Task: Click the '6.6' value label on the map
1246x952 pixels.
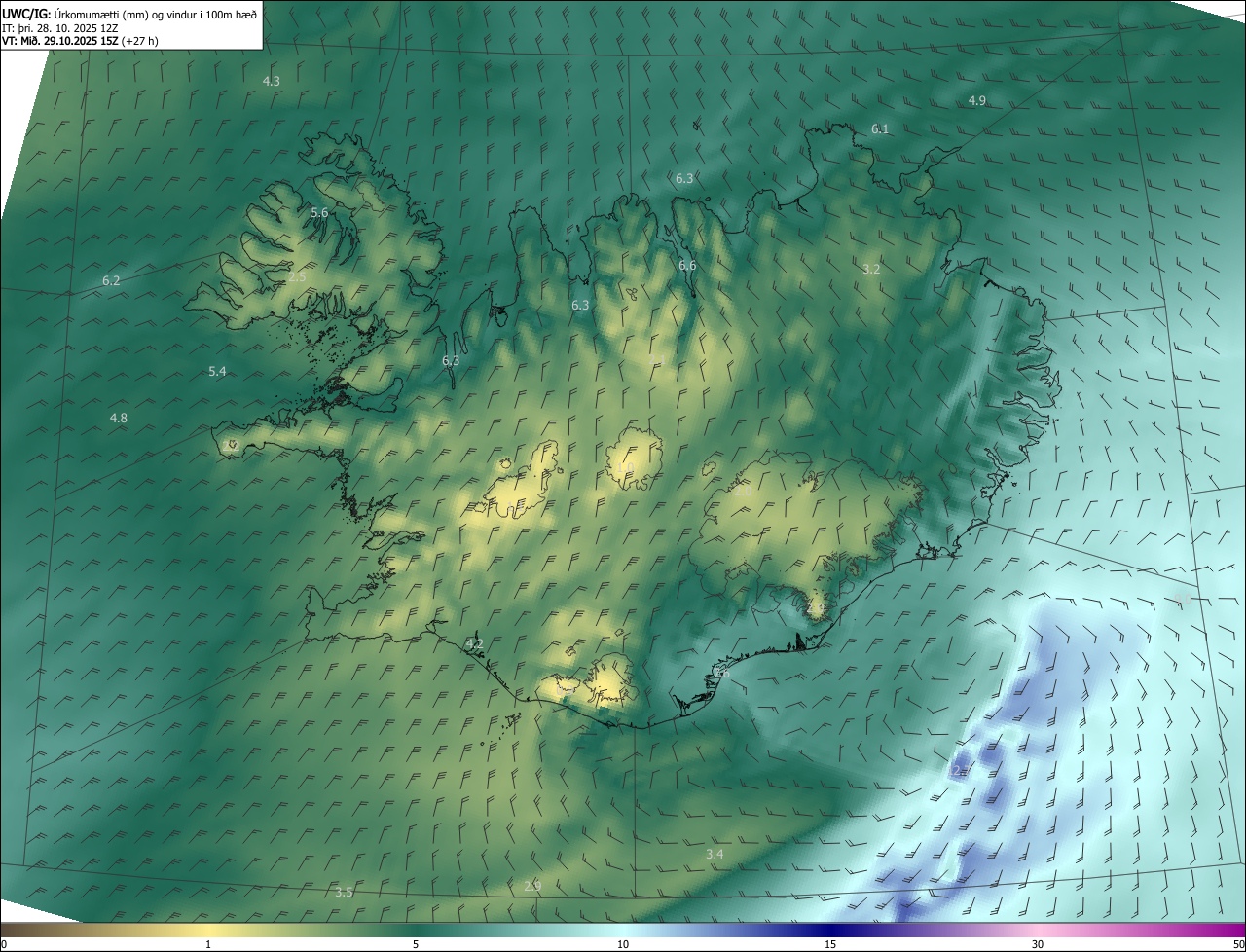Action: point(687,265)
